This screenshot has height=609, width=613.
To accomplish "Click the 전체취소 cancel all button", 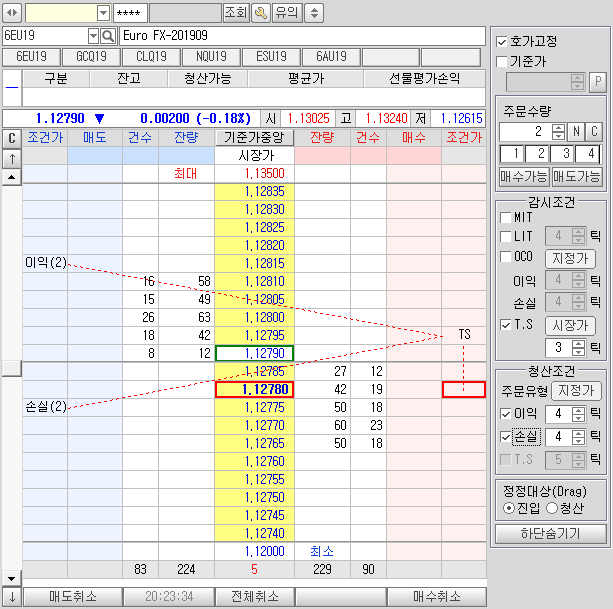I will (254, 597).
